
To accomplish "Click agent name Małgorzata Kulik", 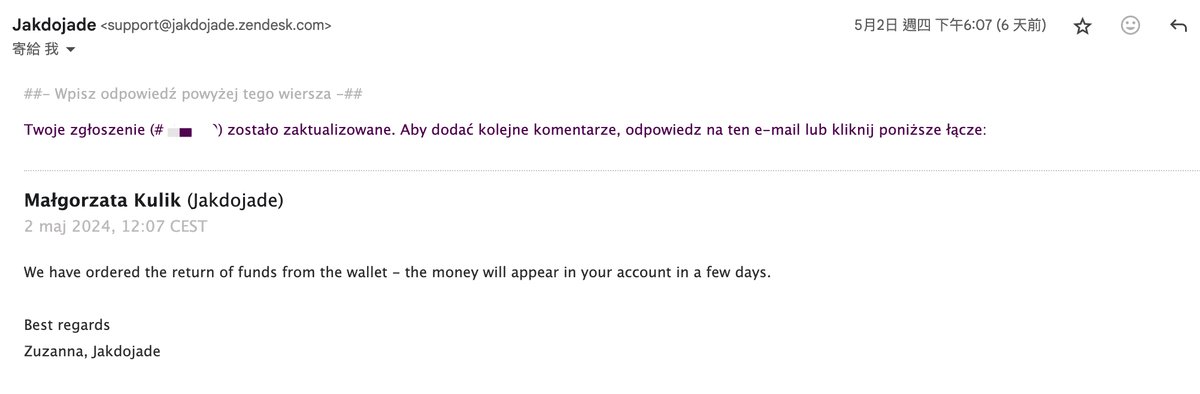I will pos(103,201).
